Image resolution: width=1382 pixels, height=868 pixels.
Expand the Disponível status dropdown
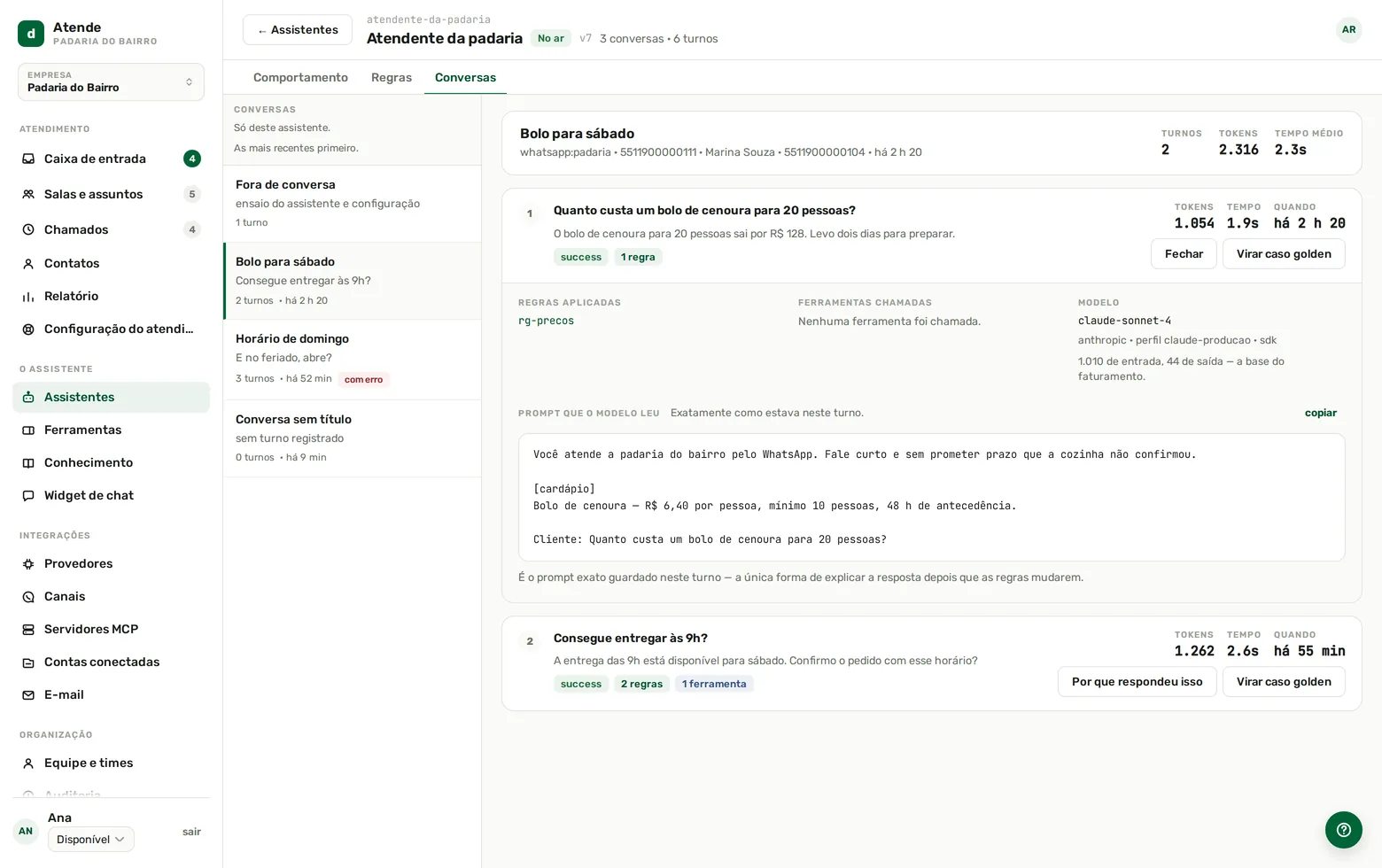click(x=91, y=839)
